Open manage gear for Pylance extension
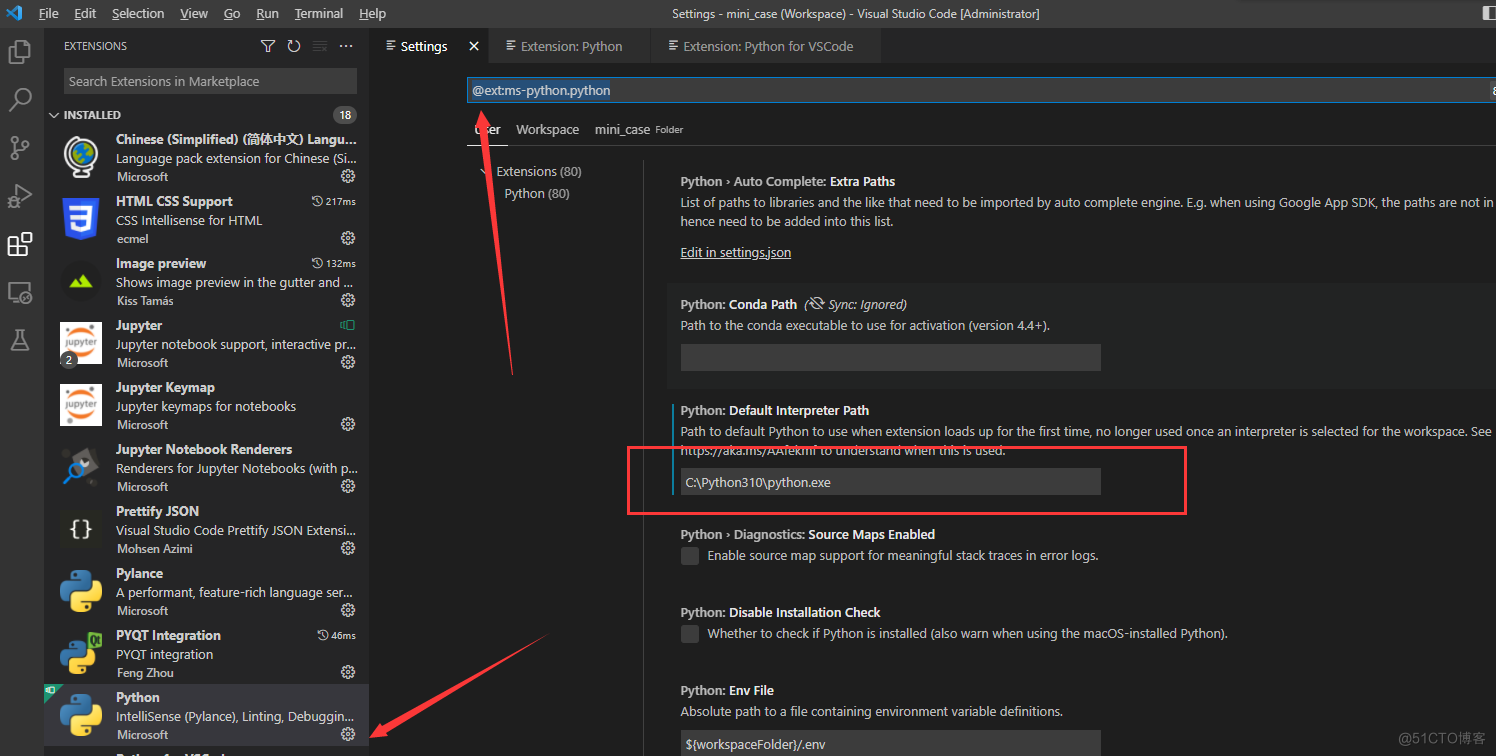 click(348, 610)
